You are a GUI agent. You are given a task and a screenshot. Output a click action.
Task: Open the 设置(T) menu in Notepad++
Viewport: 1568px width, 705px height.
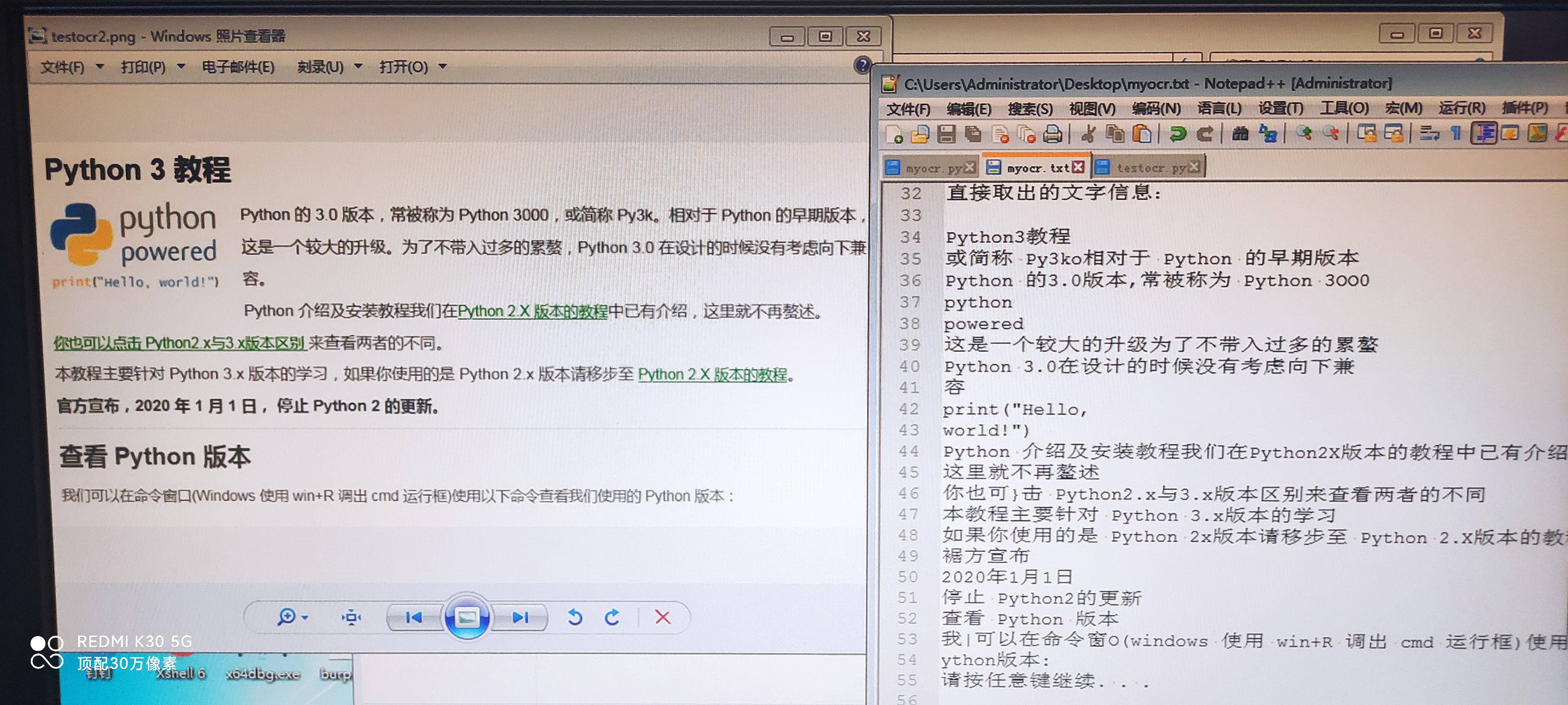[x=1281, y=109]
